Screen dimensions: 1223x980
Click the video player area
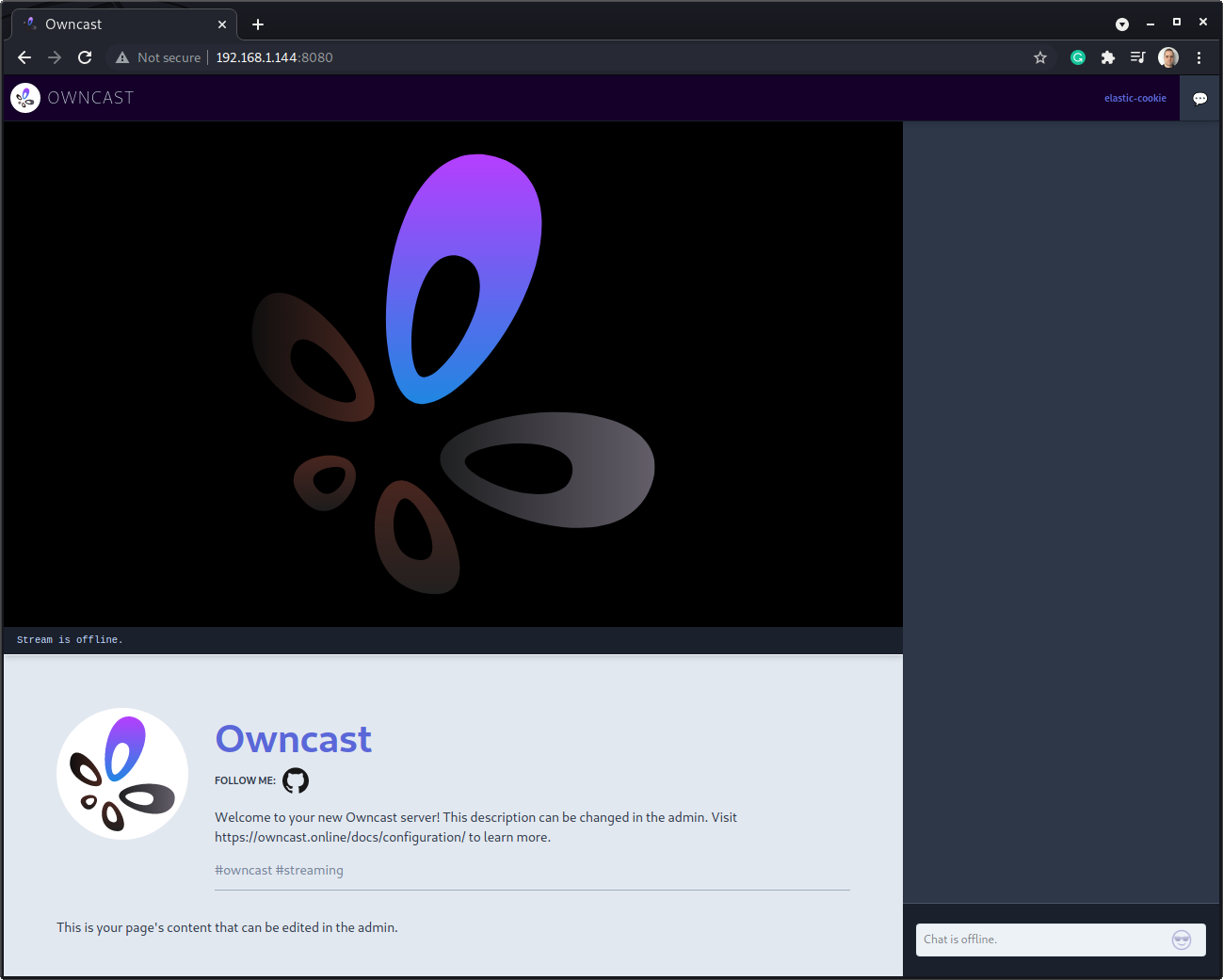click(x=453, y=374)
